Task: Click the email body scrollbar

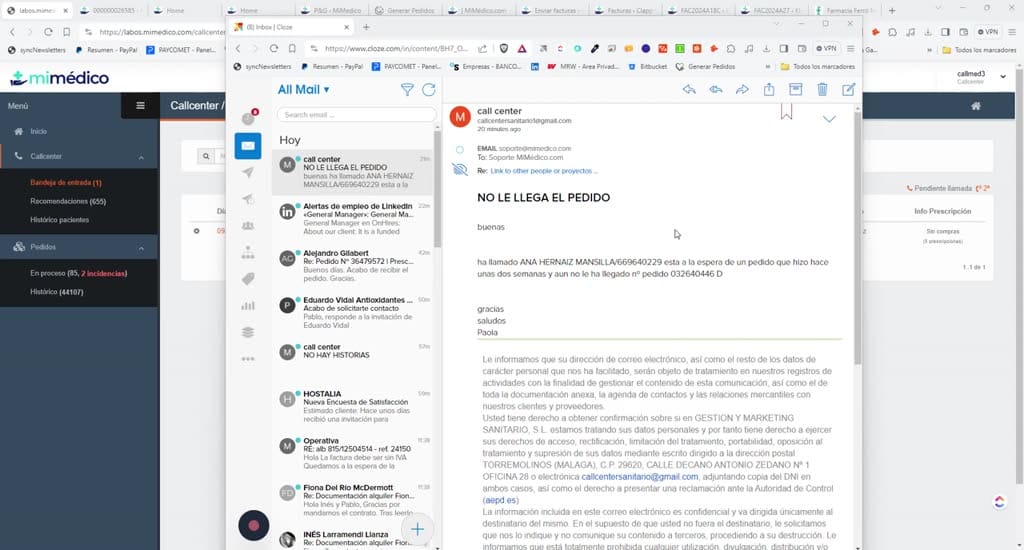Action: point(857,238)
